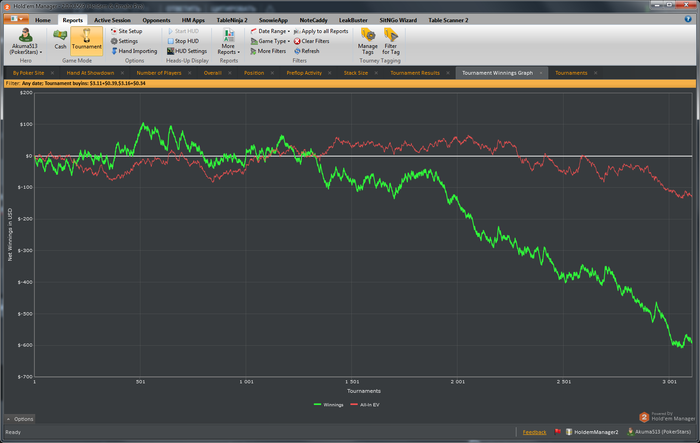Open the More Reports dropdown
The height and width of the screenshot is (443, 700).
click(x=229, y=42)
